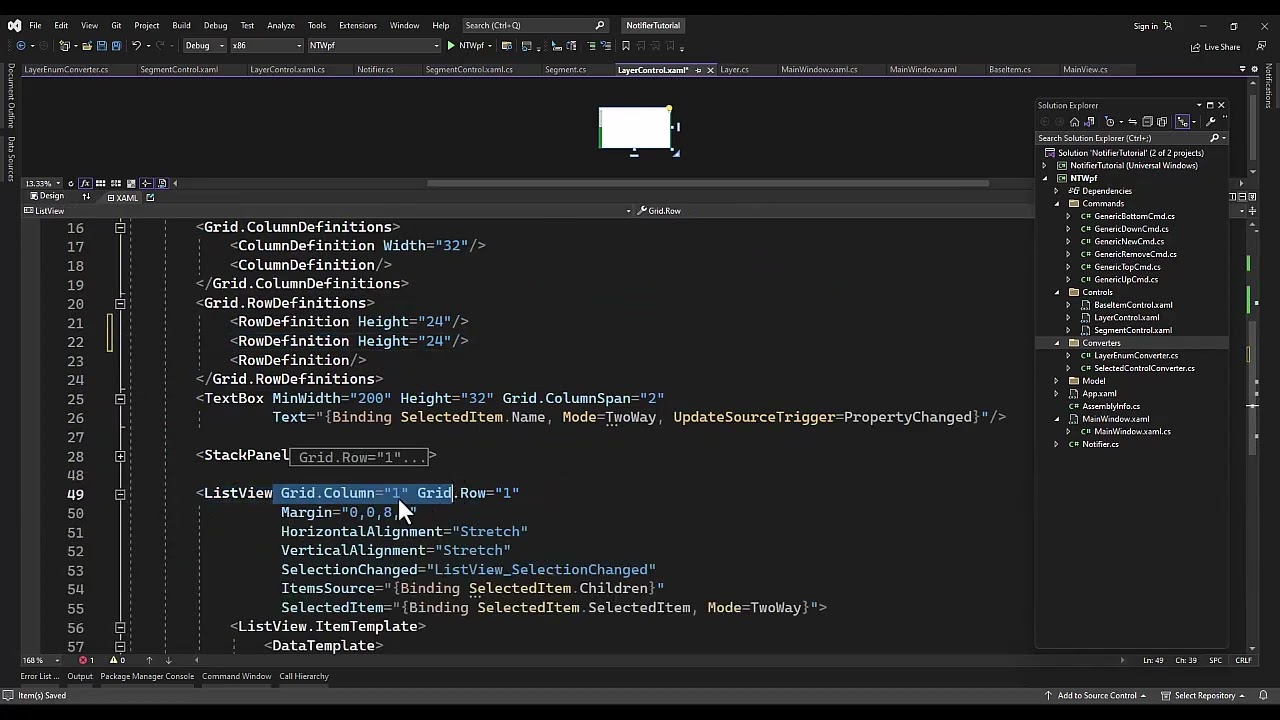The height and width of the screenshot is (720, 1280).
Task: Collapse Commands folder in Solution Explorer
Action: point(1057,203)
